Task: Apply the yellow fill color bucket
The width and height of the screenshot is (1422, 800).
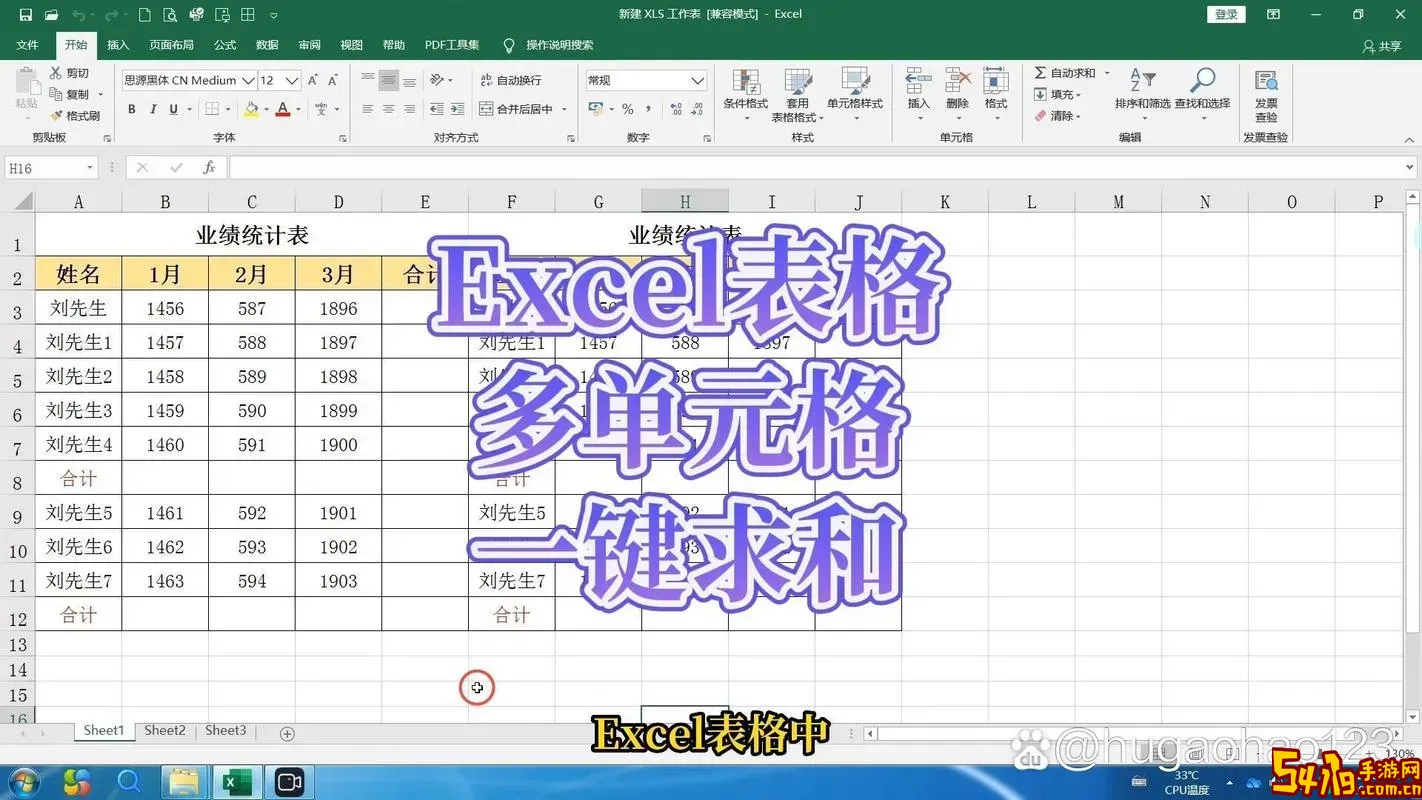Action: click(250, 109)
